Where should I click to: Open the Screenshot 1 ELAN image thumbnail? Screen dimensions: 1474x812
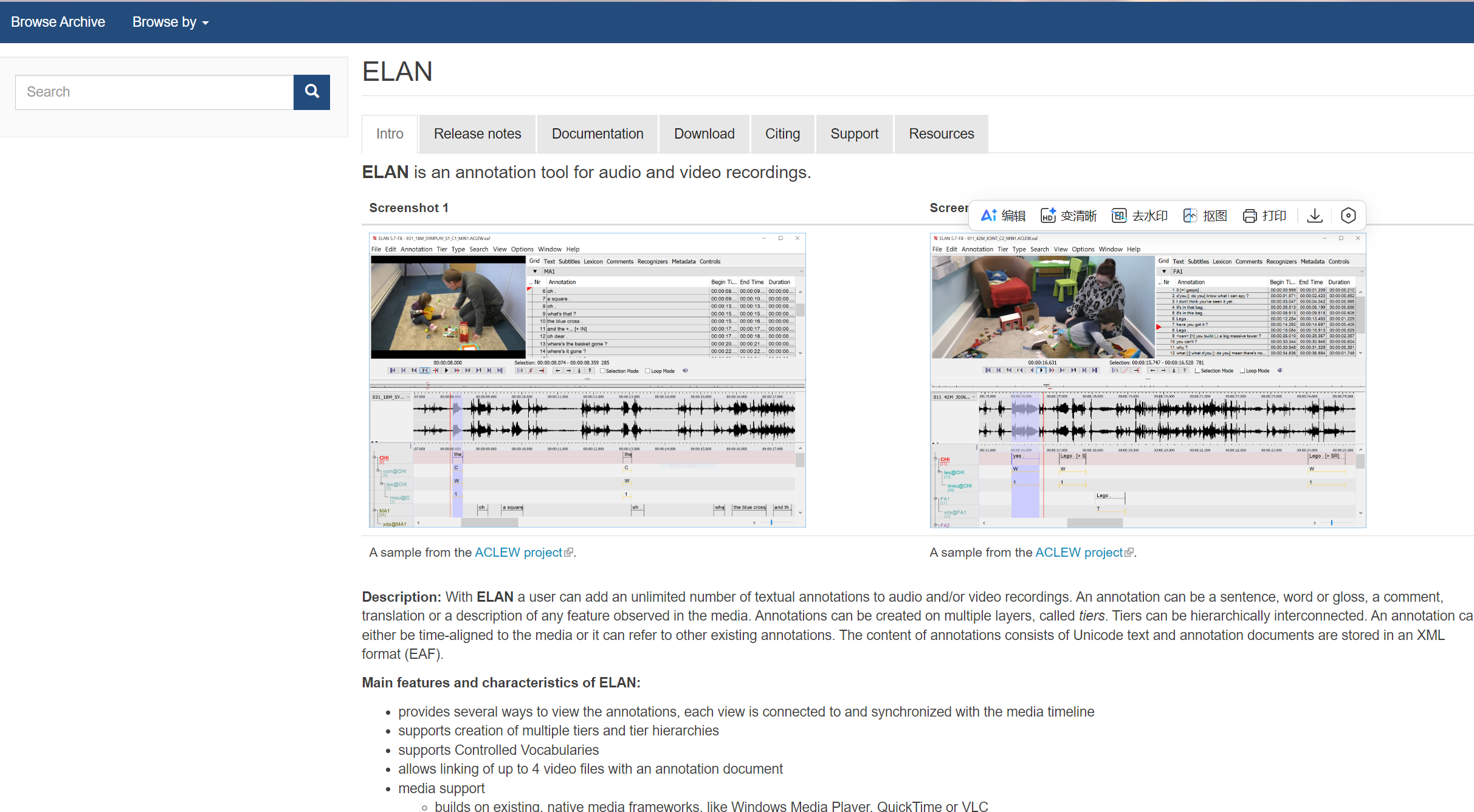587,380
